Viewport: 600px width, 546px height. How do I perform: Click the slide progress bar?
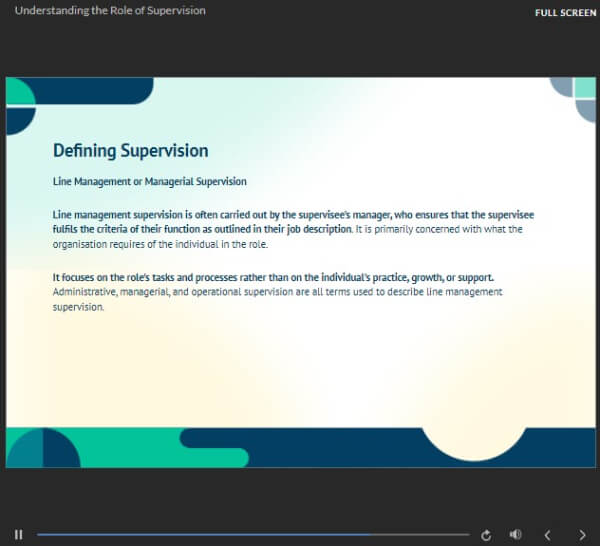(253, 535)
